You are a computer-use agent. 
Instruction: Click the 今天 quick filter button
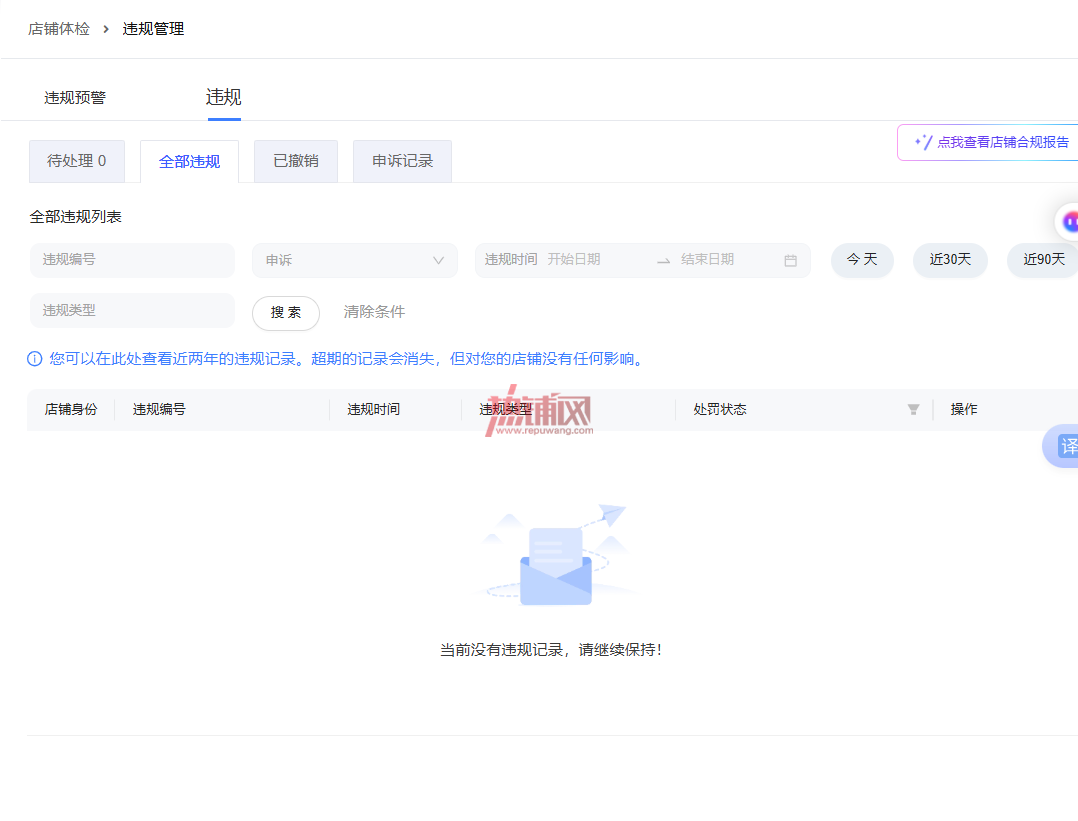862,260
